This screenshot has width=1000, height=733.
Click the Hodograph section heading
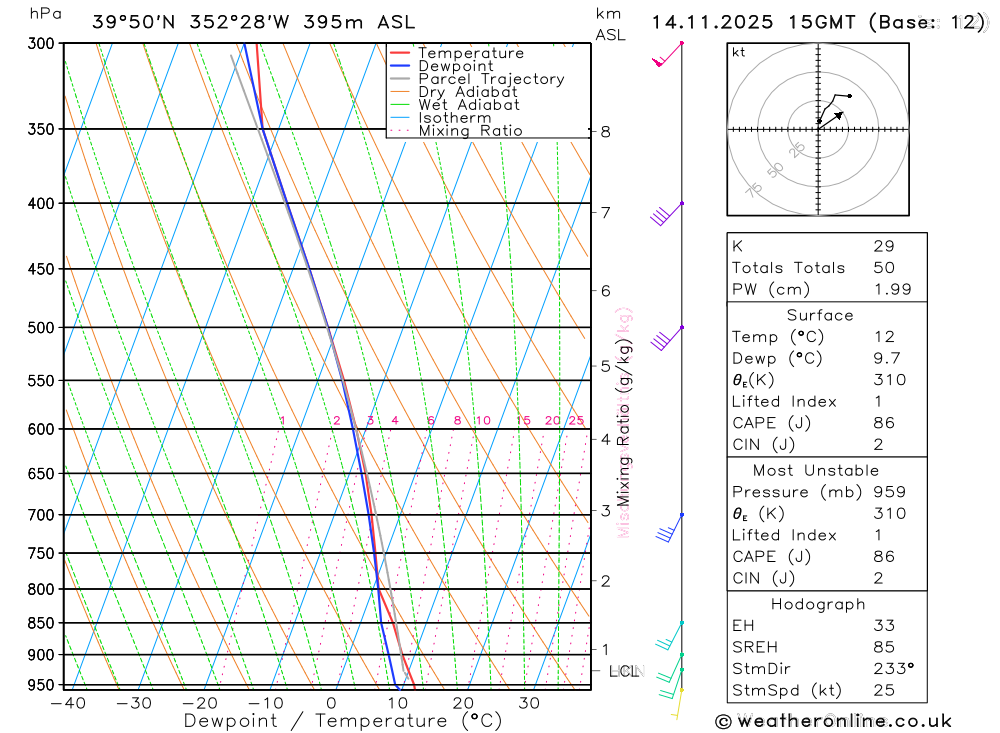pos(818,604)
